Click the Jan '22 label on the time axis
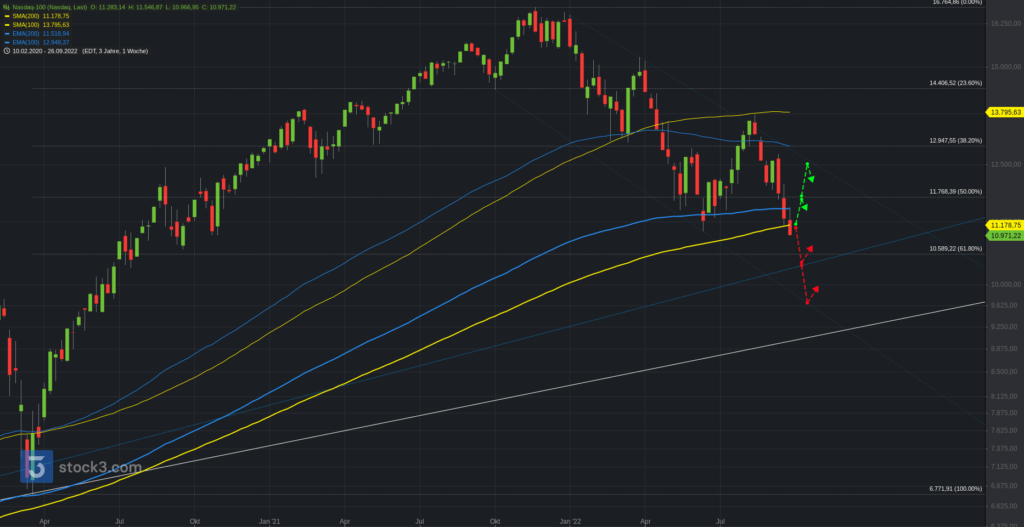The image size is (1024, 527). click(570, 522)
